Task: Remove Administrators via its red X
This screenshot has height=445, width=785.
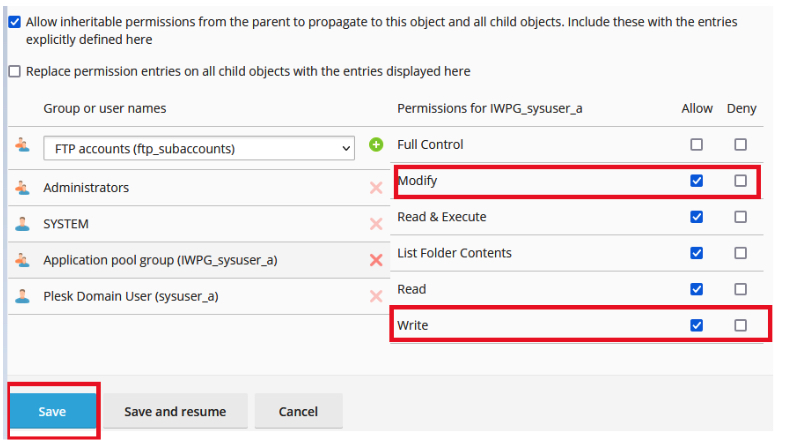Action: tap(376, 188)
